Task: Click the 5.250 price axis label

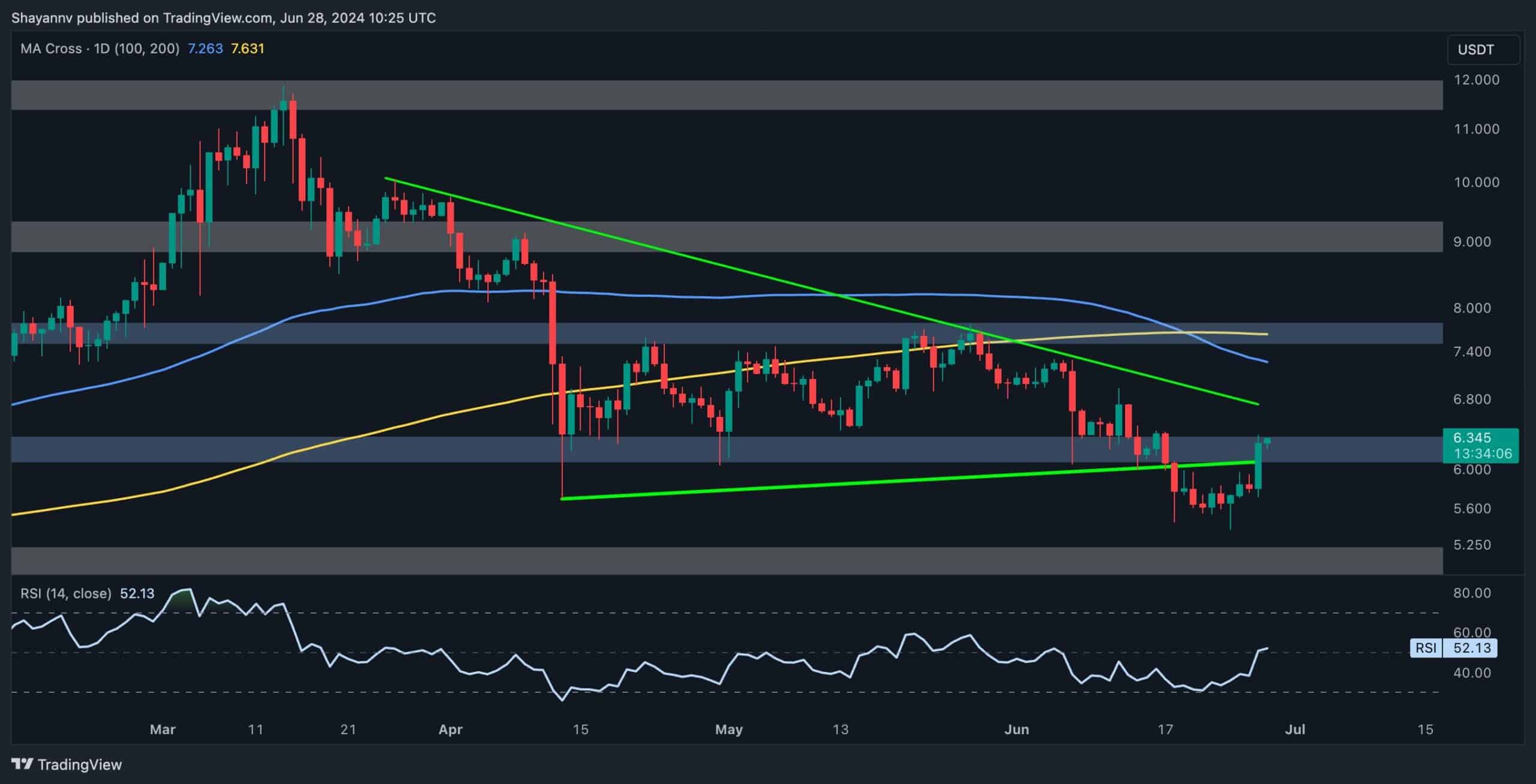Action: [x=1472, y=545]
